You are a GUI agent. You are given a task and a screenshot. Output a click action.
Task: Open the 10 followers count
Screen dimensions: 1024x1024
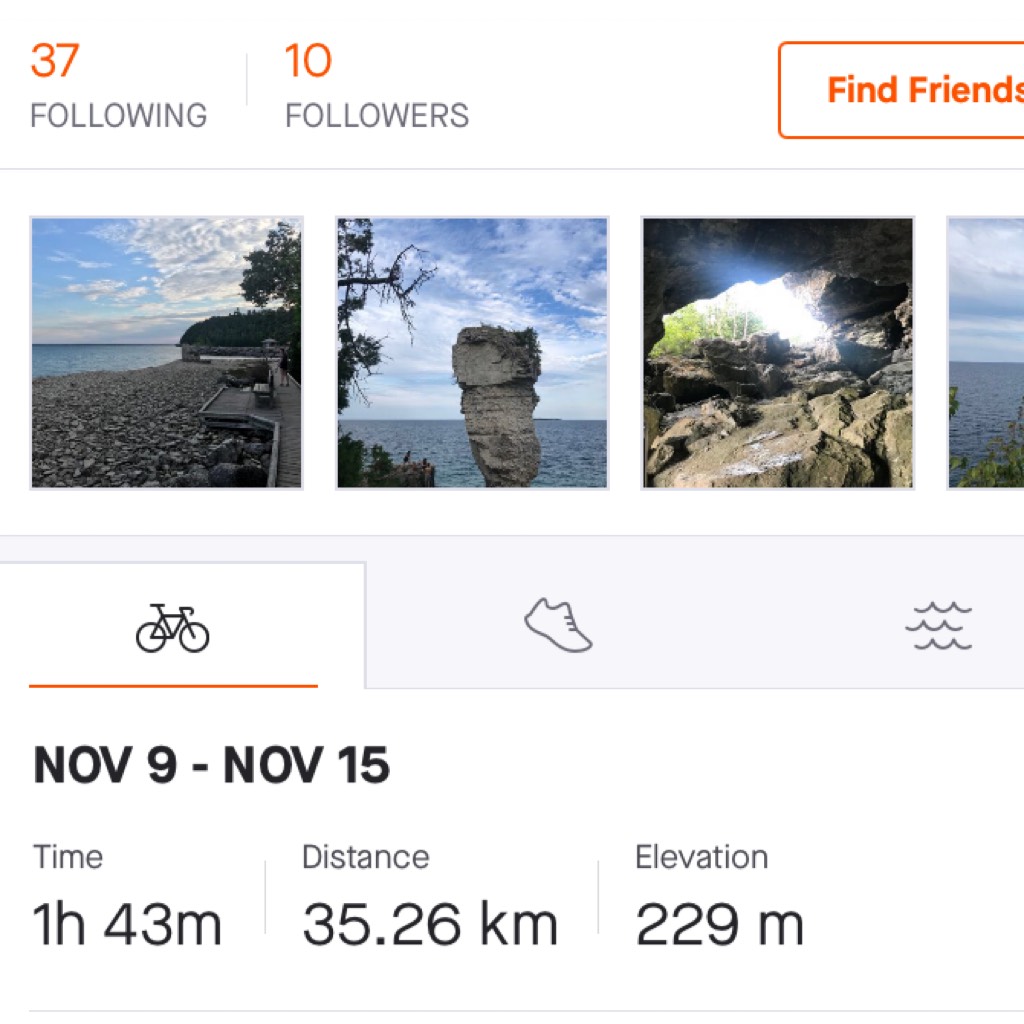point(307,61)
